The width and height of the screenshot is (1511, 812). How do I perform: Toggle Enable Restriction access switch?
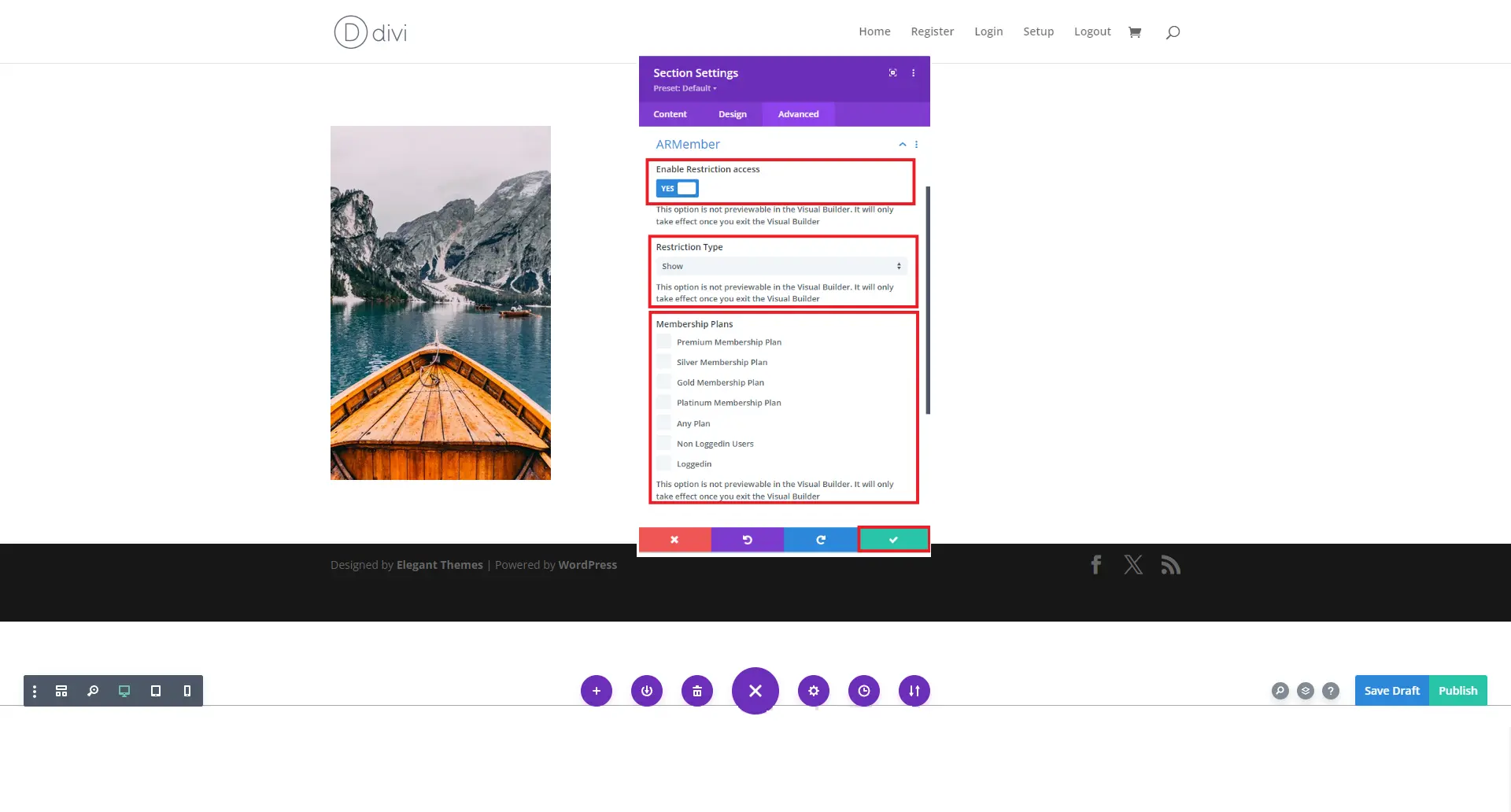678,188
